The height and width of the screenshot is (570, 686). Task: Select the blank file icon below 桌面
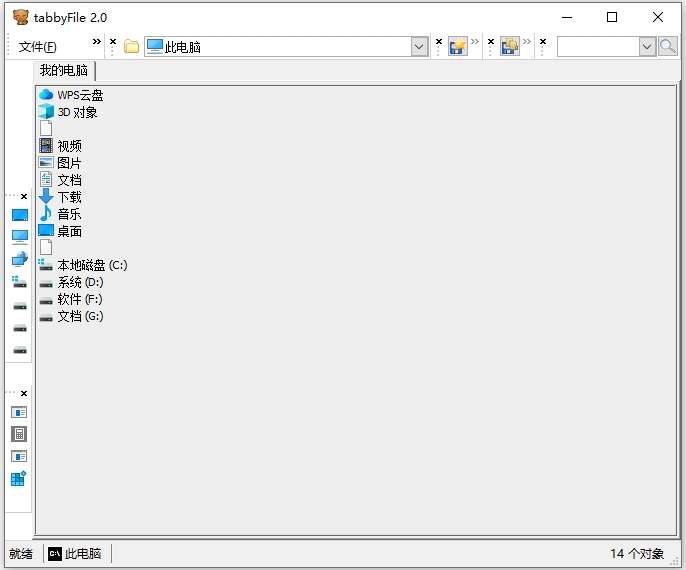[46, 247]
